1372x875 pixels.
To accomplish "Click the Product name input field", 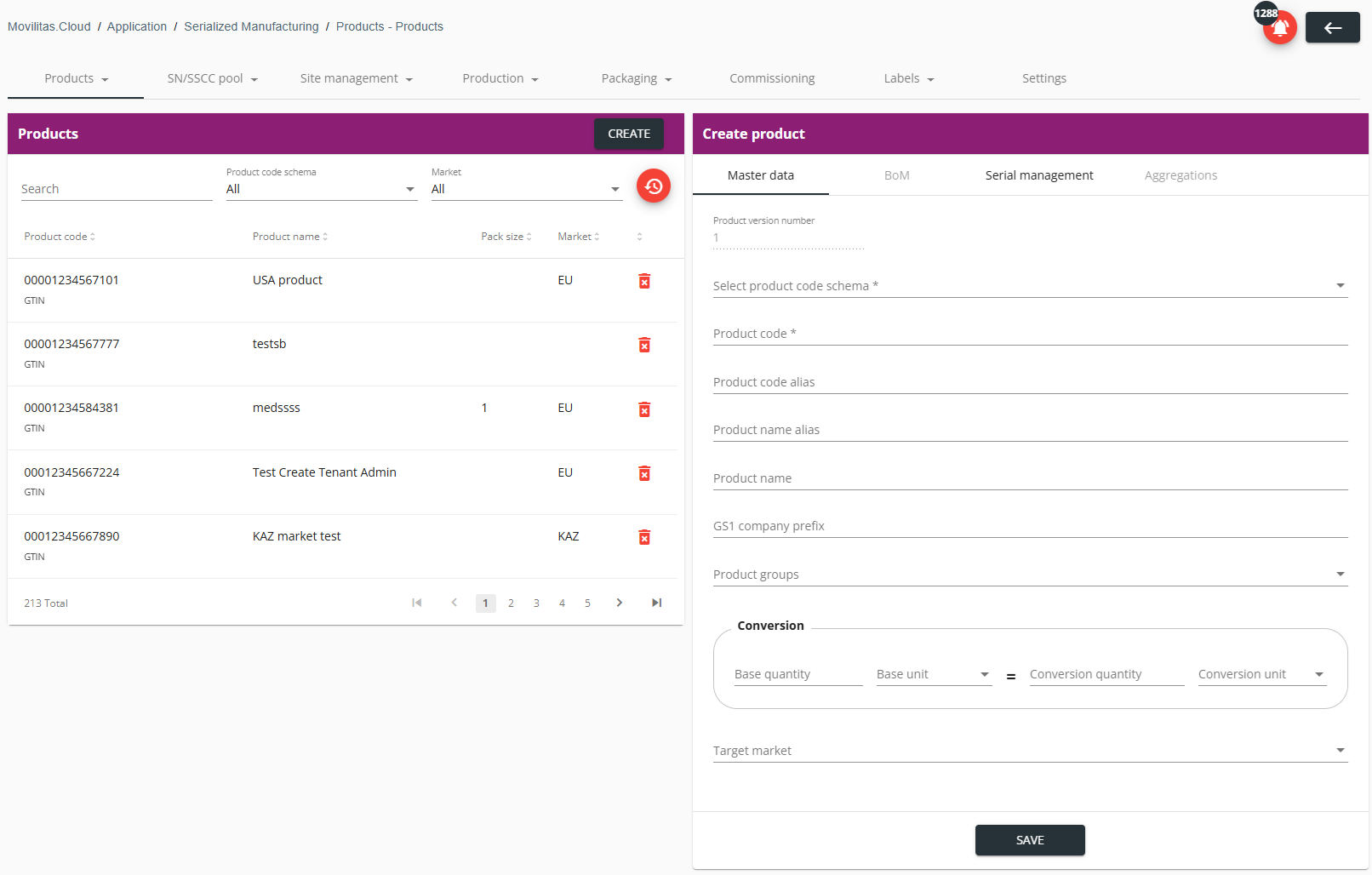I will (1030, 478).
